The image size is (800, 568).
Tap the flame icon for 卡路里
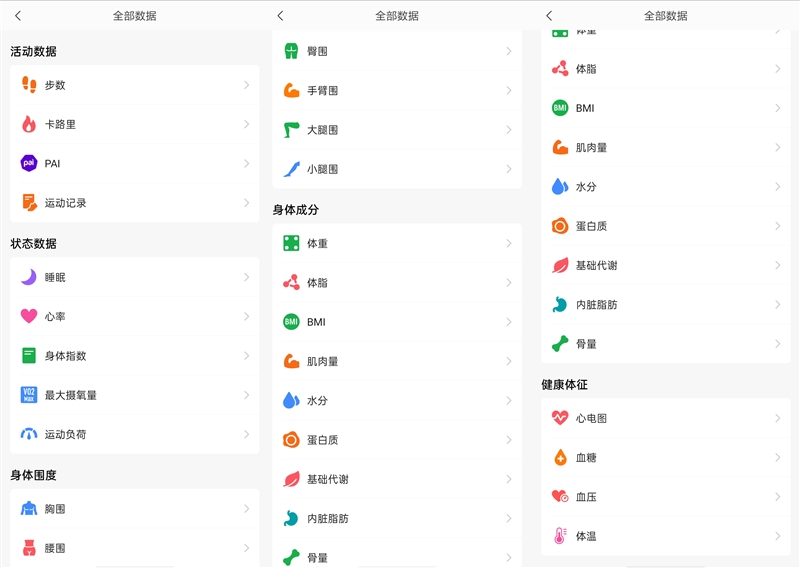[29, 124]
